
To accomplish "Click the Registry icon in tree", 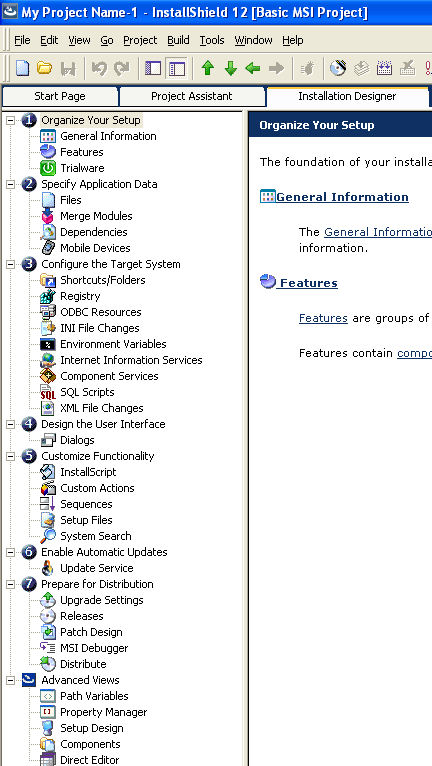I will click(x=48, y=296).
